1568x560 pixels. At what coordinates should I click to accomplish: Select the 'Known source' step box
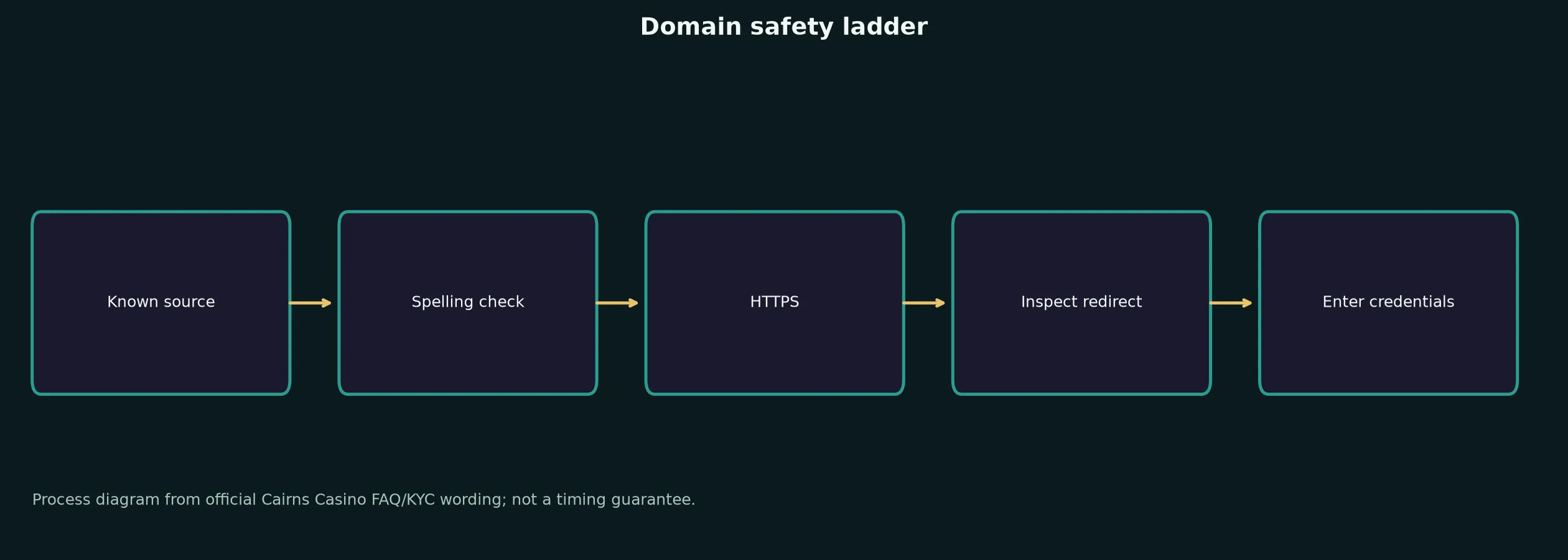(161, 303)
